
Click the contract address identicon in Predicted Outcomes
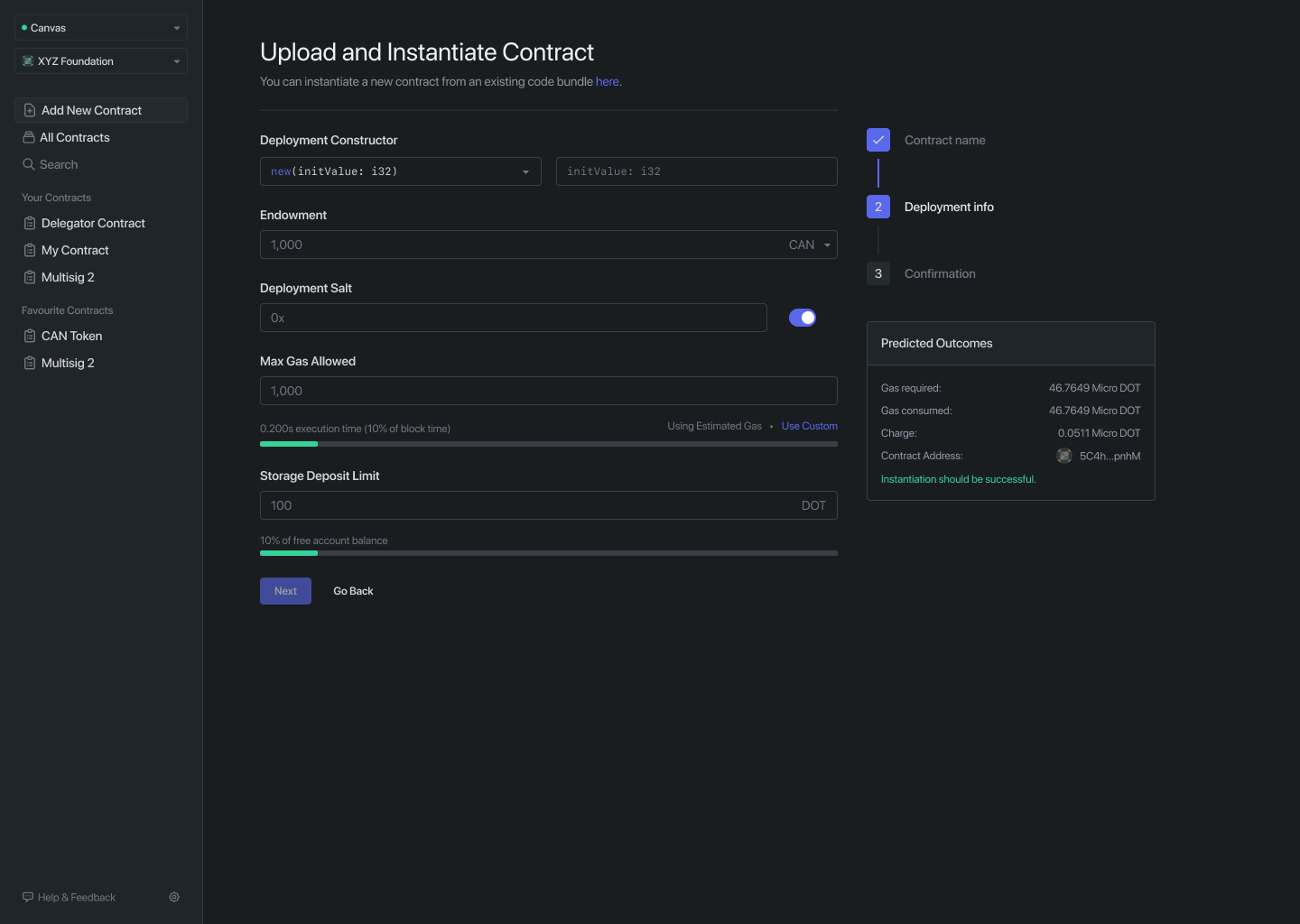pos(1064,456)
